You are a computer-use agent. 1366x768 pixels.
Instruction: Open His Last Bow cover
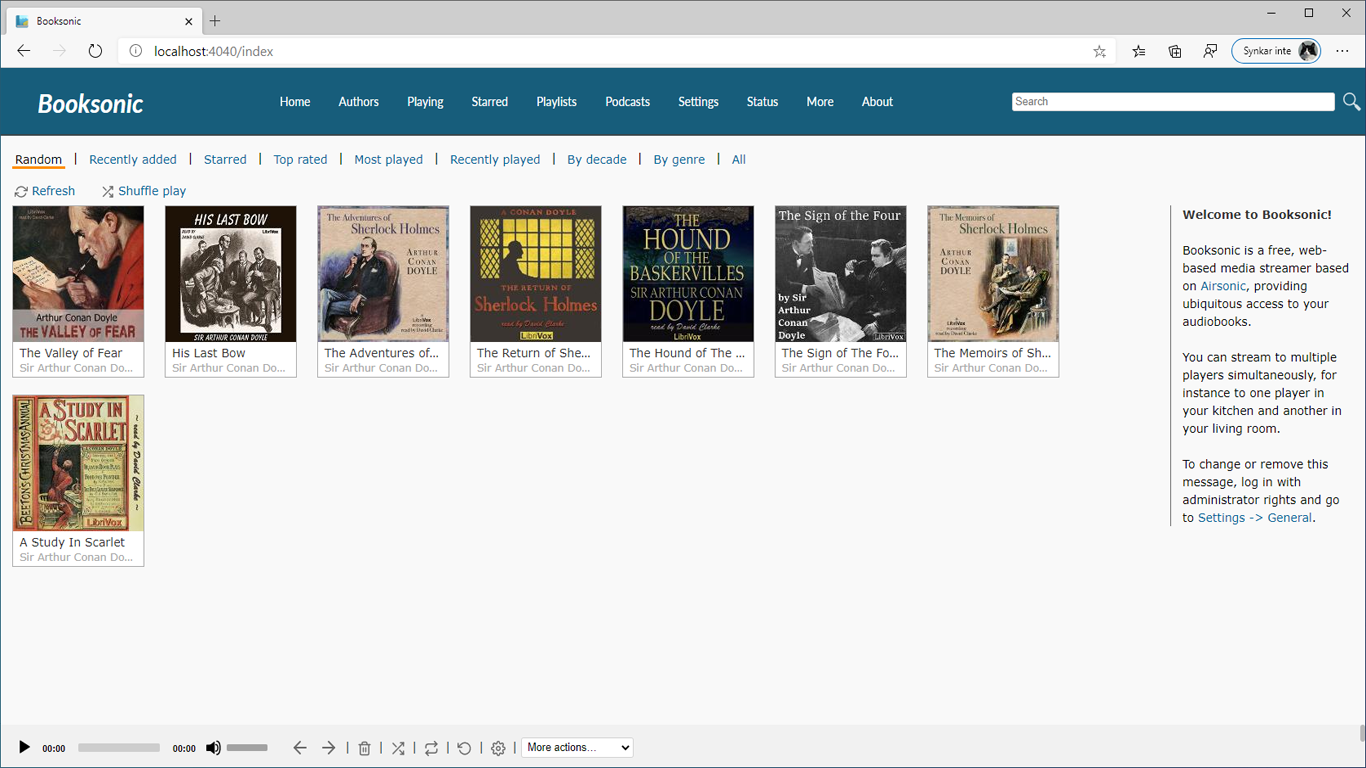231,274
